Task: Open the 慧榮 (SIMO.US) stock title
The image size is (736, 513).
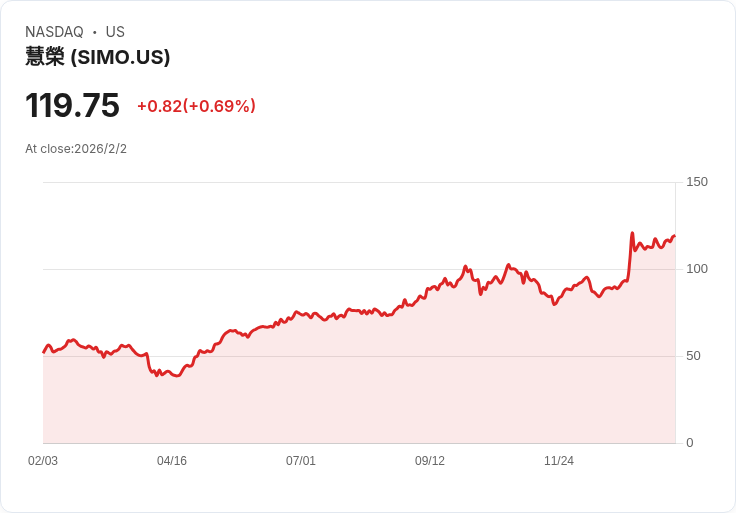Action: [97, 57]
